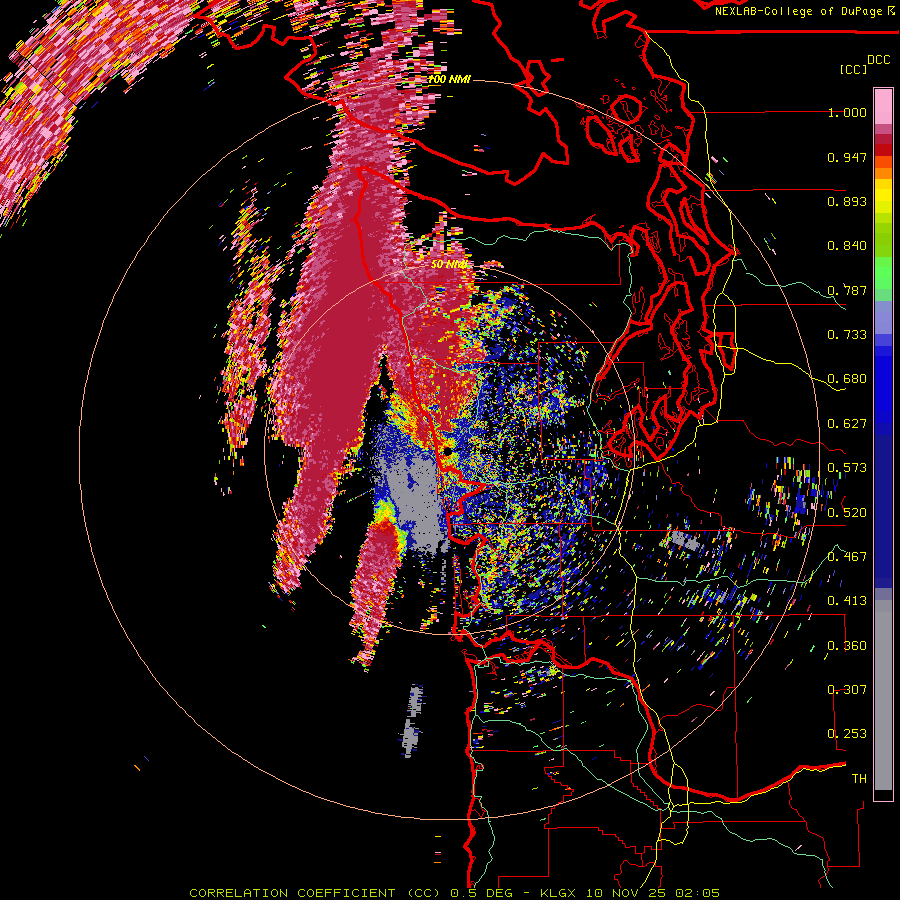Click the pink top segment of color bar
This screenshot has height=900, width=900.
pyautogui.click(x=883, y=107)
